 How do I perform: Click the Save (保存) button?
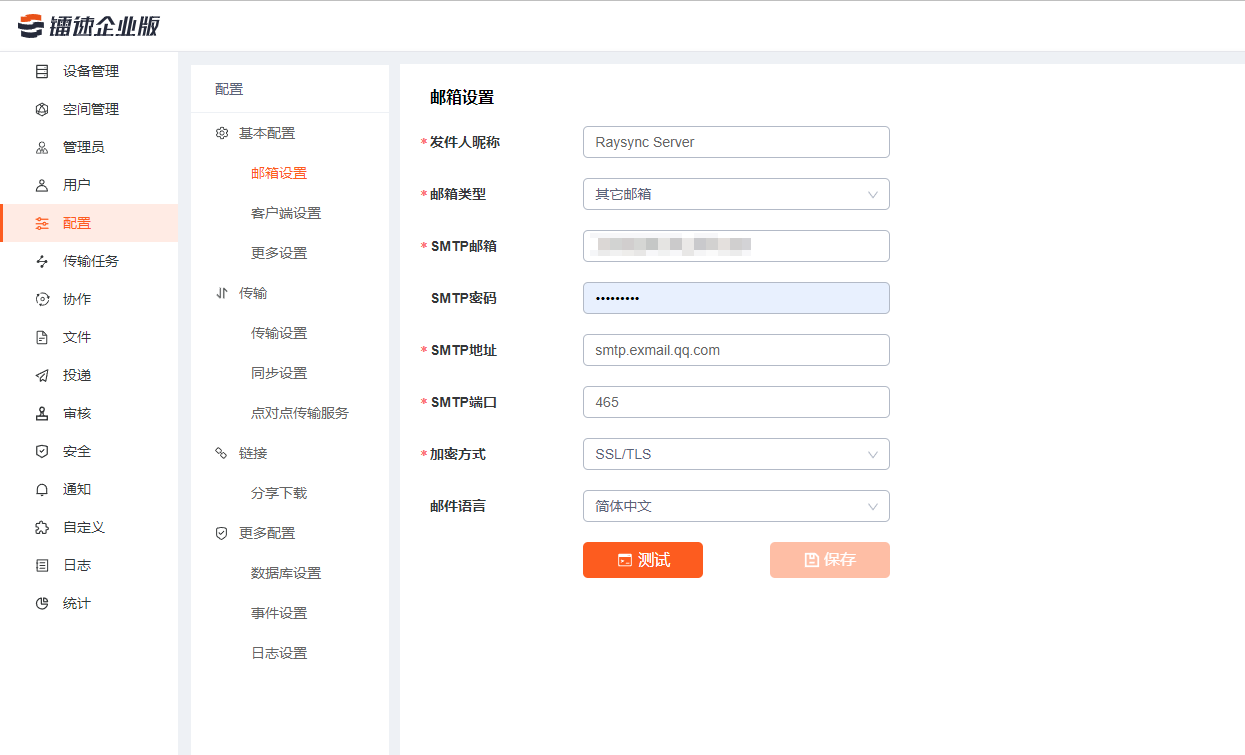pos(829,560)
